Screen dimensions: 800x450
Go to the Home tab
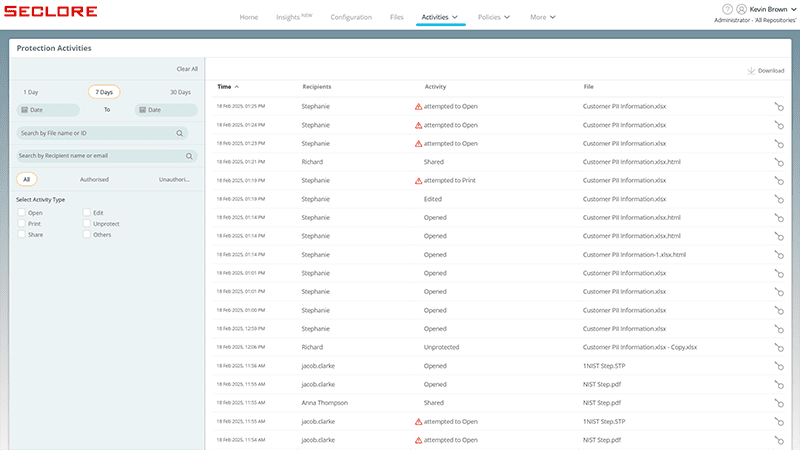249,17
